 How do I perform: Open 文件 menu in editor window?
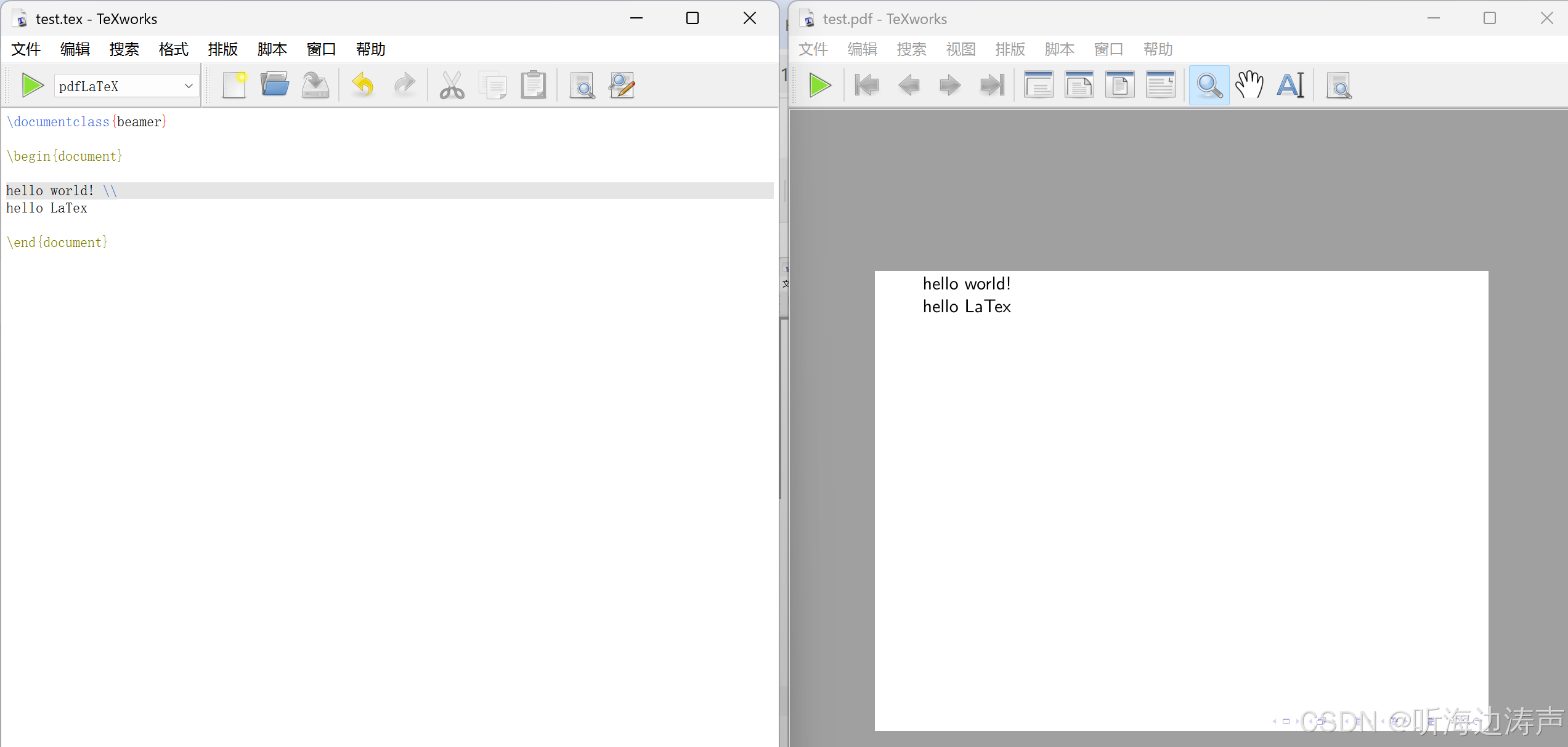point(26,49)
